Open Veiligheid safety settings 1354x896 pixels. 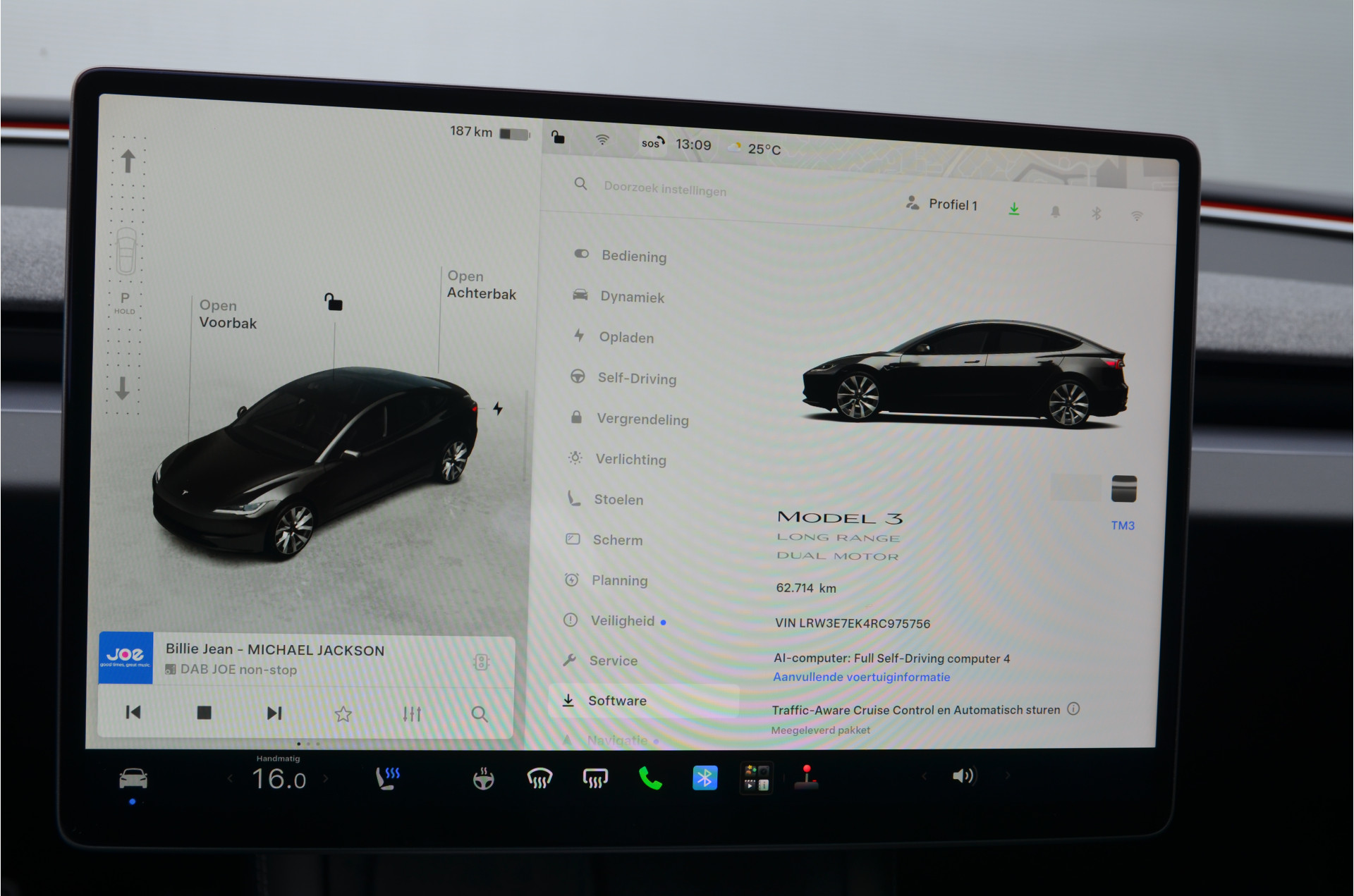(x=614, y=620)
